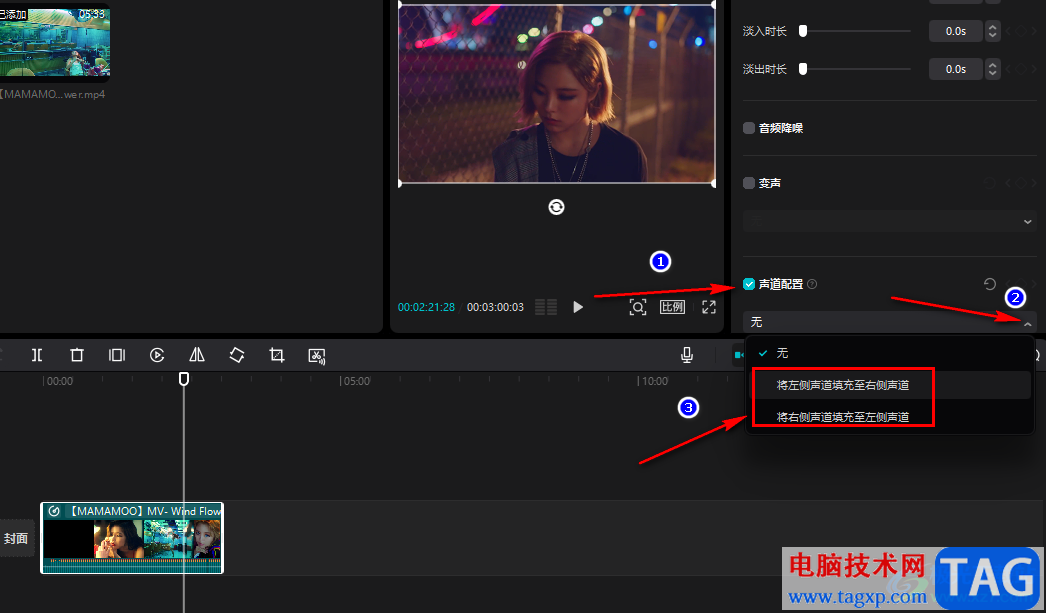Screen dimensions: 1046x613
Task: Click the 淡出时长 stepper arrows
Action: [x=993, y=69]
